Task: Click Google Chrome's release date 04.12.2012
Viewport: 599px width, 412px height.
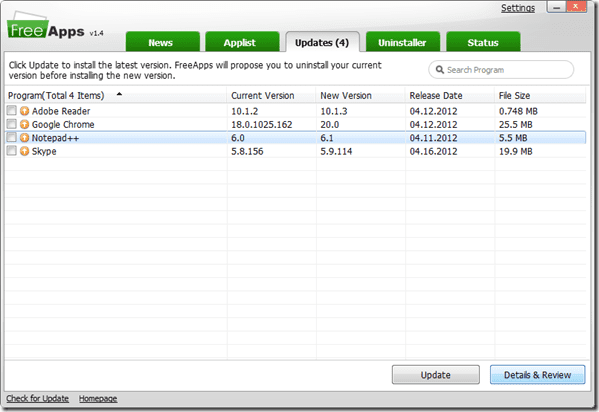Action: point(433,125)
